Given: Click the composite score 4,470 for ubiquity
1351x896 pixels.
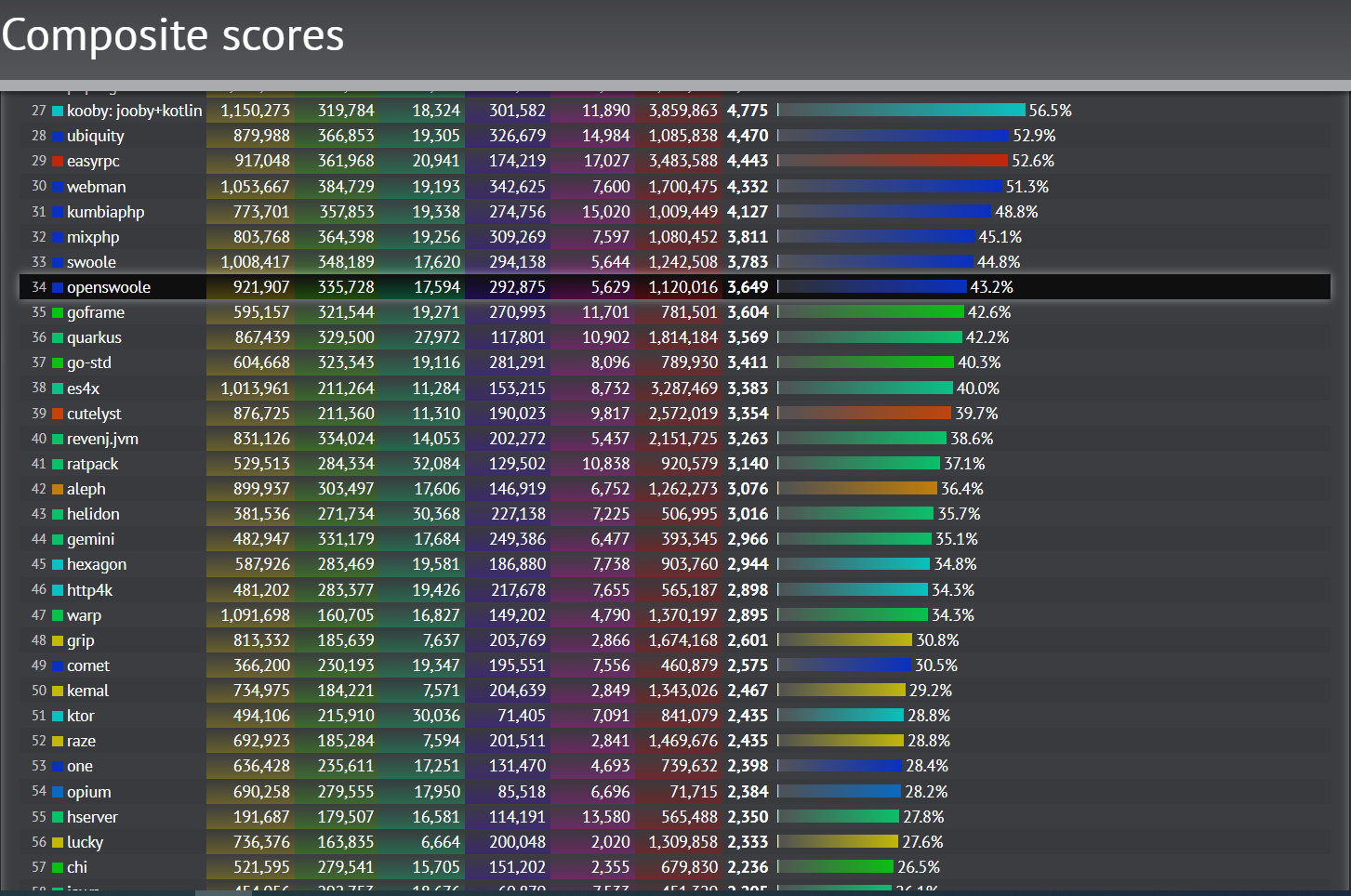Looking at the screenshot, I should point(748,135).
